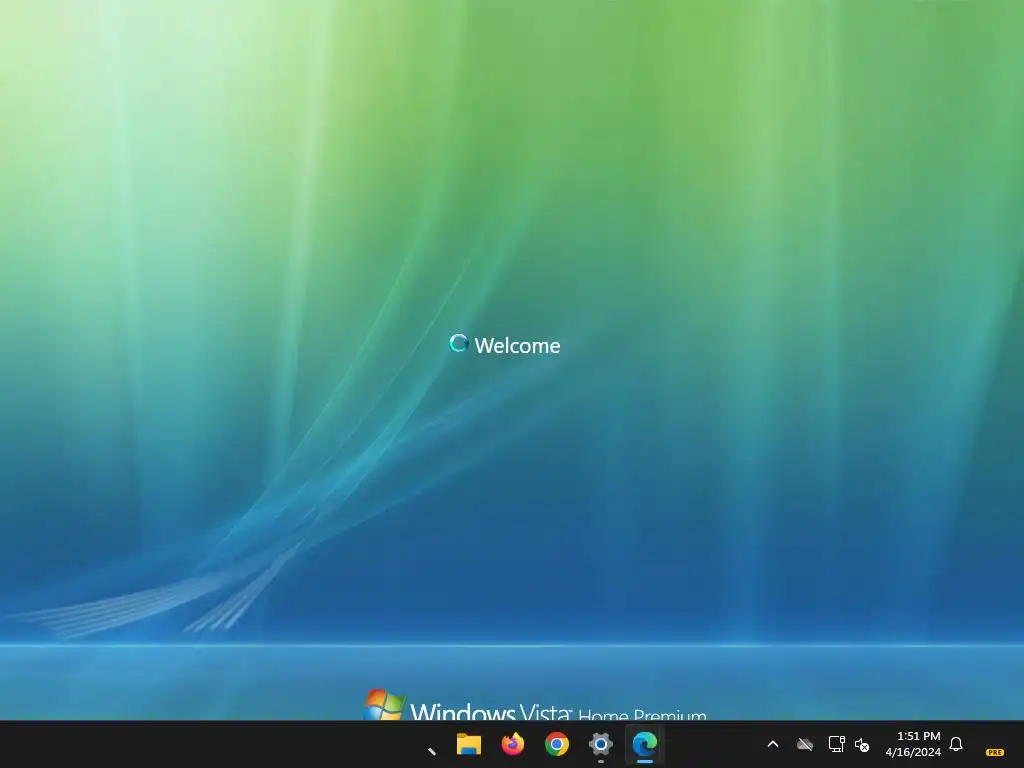Open File Explorer from the taskbar
1024x768 pixels.
tap(469, 744)
